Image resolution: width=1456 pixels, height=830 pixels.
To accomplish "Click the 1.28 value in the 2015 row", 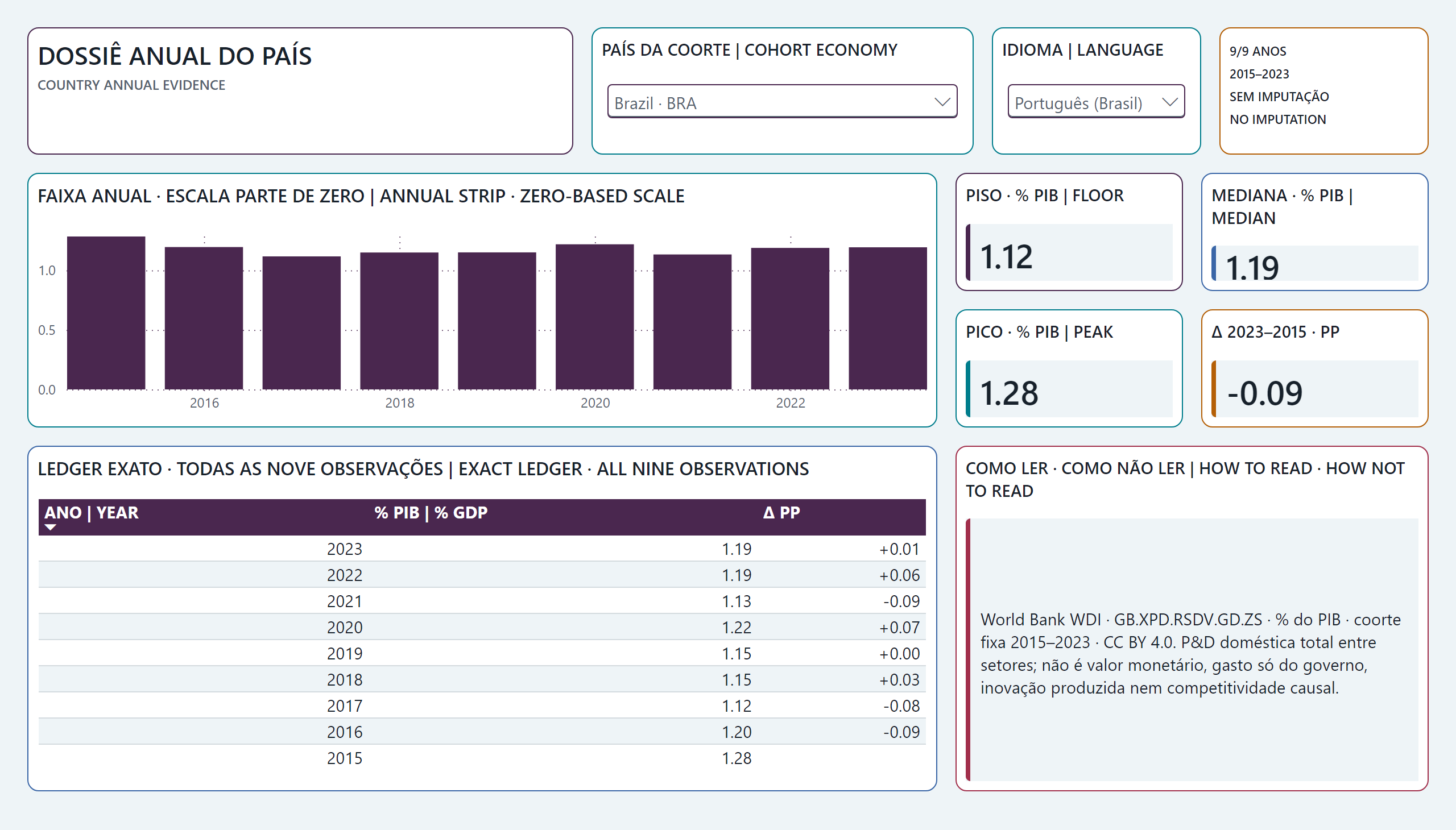I will pos(737,759).
